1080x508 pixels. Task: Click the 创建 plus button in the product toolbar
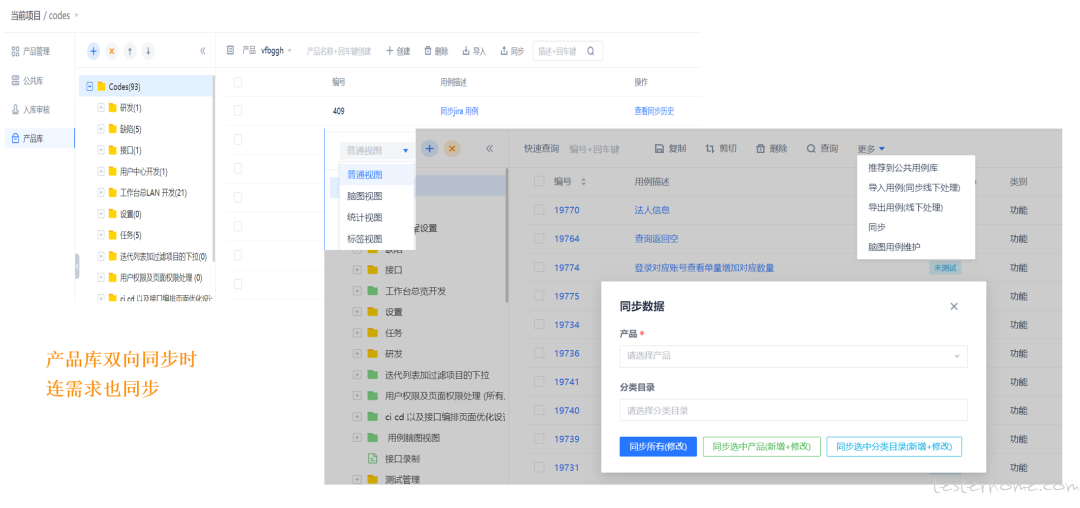[x=398, y=51]
